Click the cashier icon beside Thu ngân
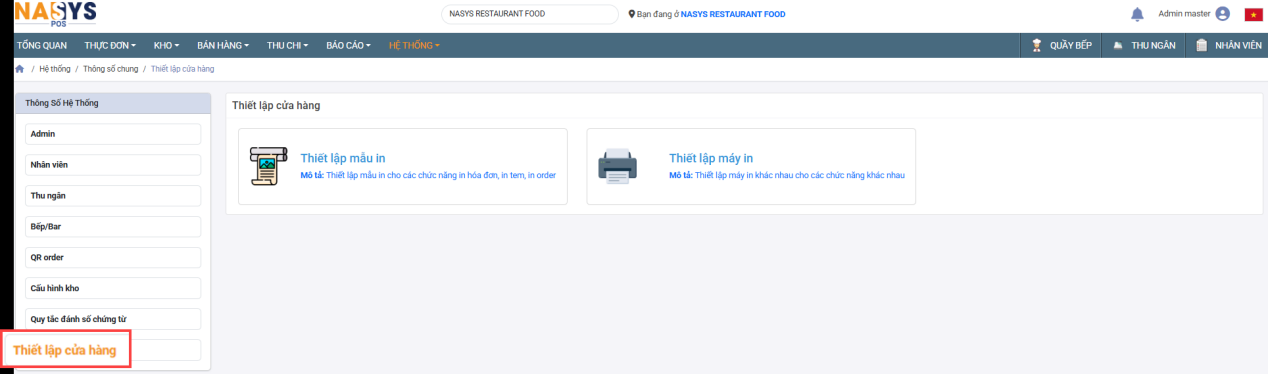This screenshot has height=374, width=1268. (x=1118, y=46)
